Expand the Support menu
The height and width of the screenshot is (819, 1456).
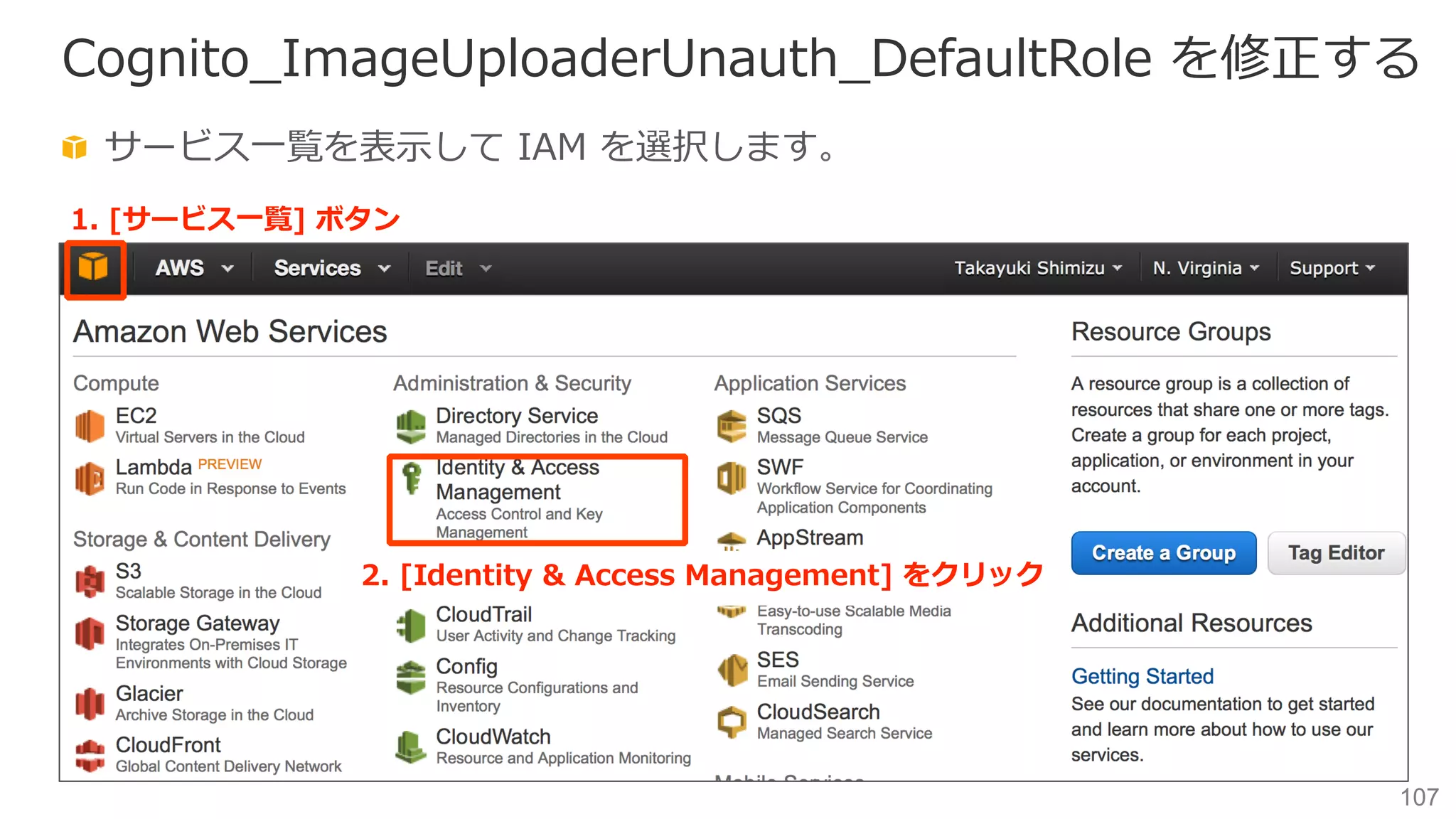[x=1333, y=268]
